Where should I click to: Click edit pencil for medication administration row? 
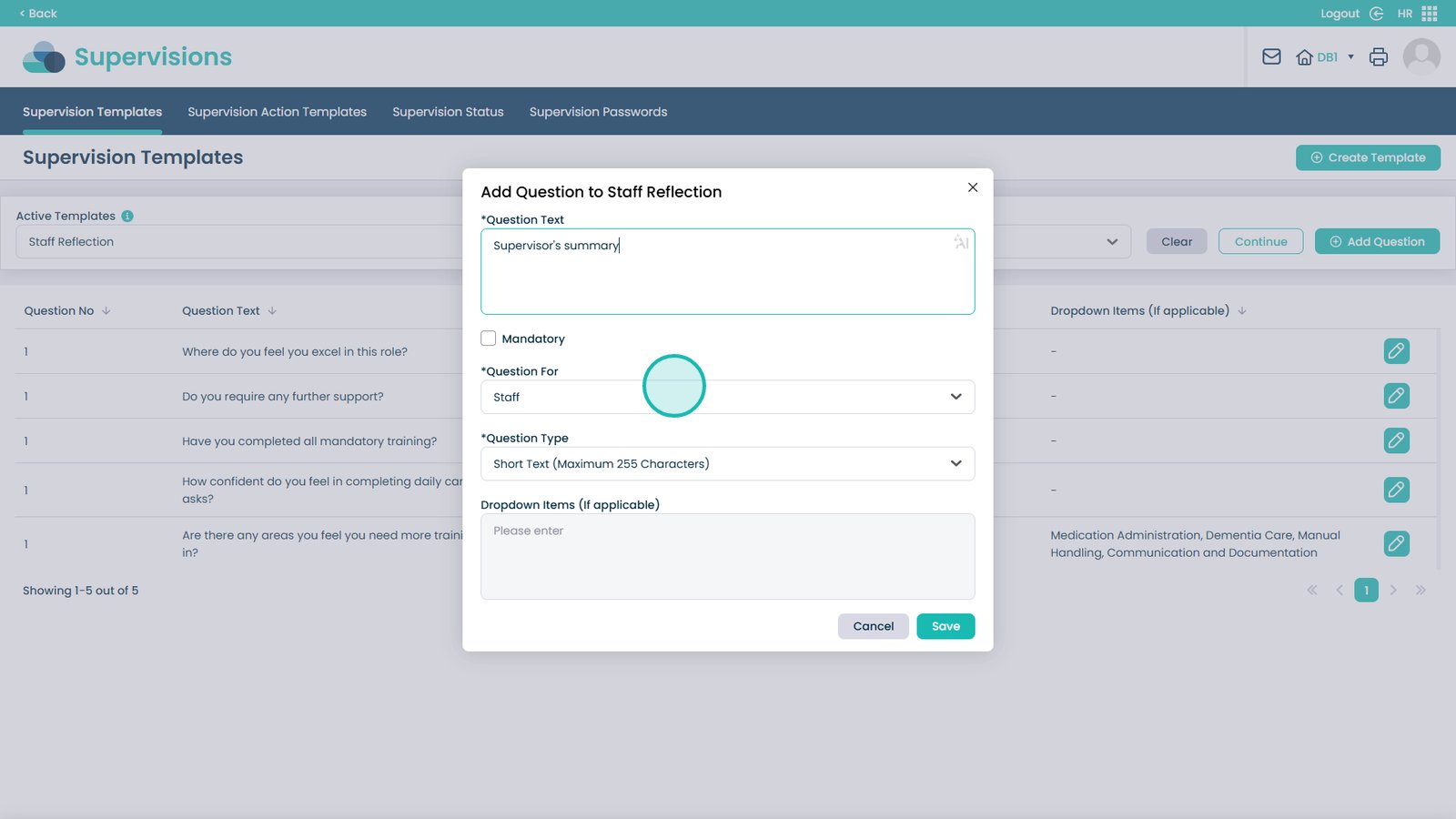pos(1396,544)
